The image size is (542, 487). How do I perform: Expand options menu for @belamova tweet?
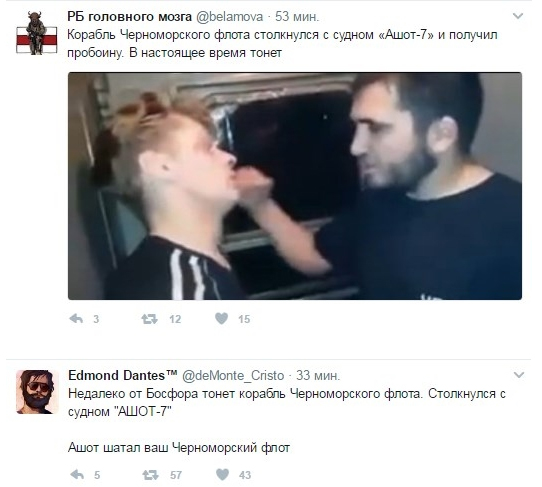[x=517, y=16]
